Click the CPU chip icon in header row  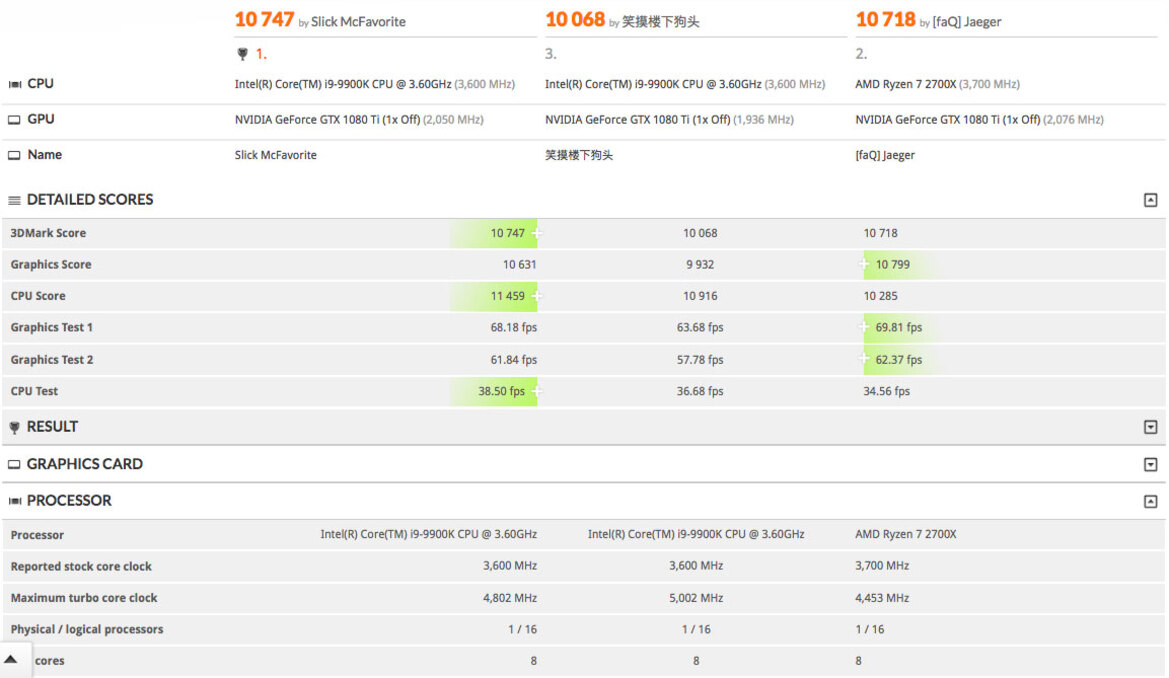pyautogui.click(x=14, y=84)
